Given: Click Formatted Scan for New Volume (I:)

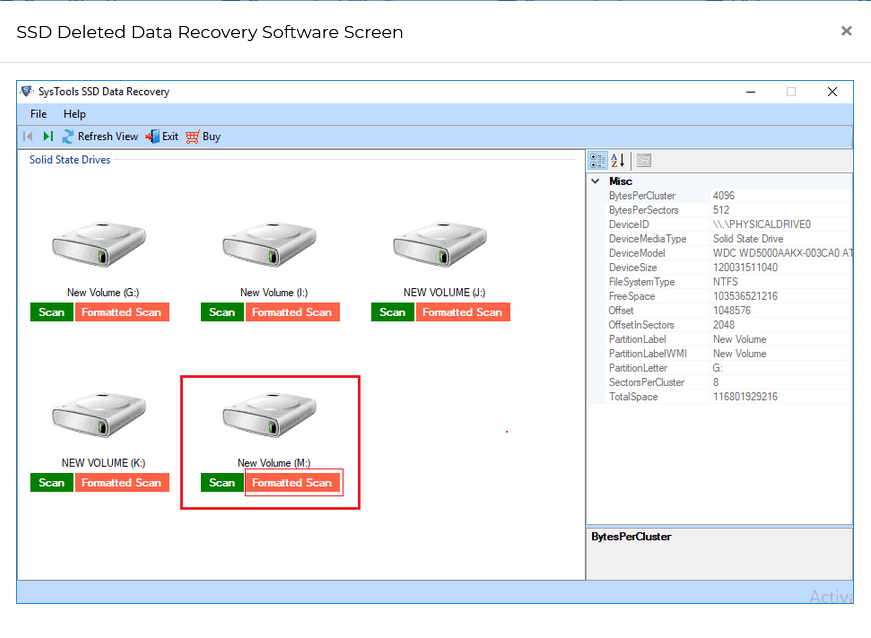Looking at the screenshot, I should tap(292, 312).
